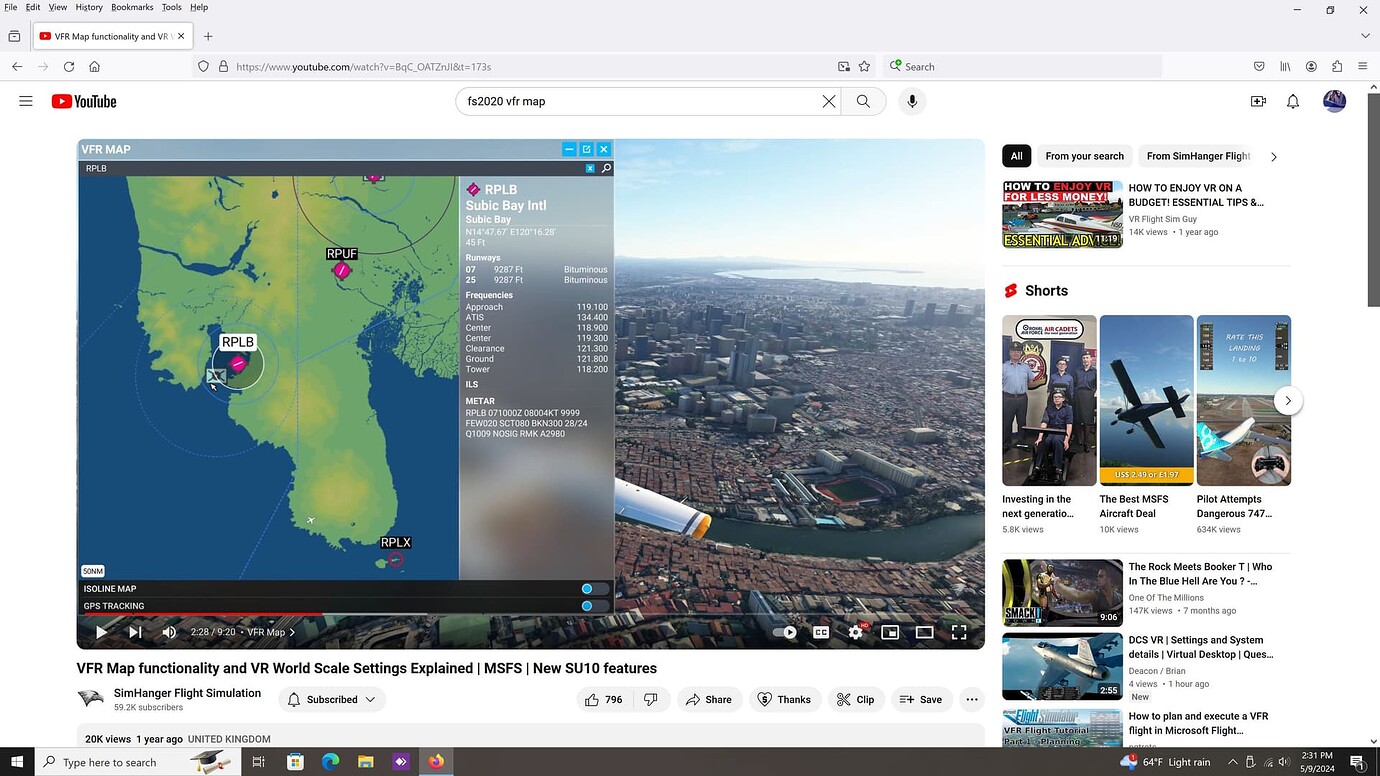Open YouTube notifications bell
Screen dimensions: 1380x776
click(1292, 100)
